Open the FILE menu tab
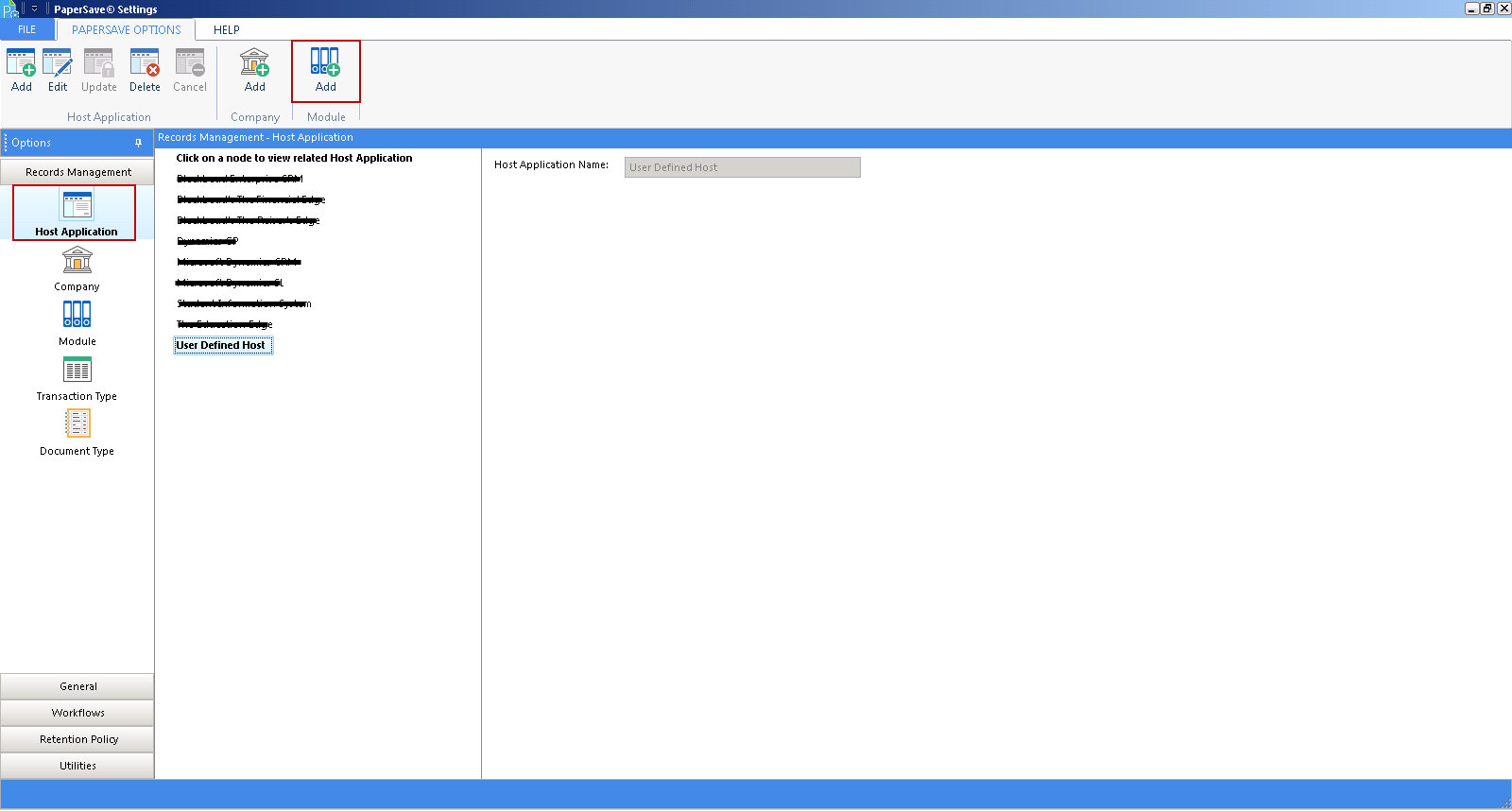 (27, 29)
